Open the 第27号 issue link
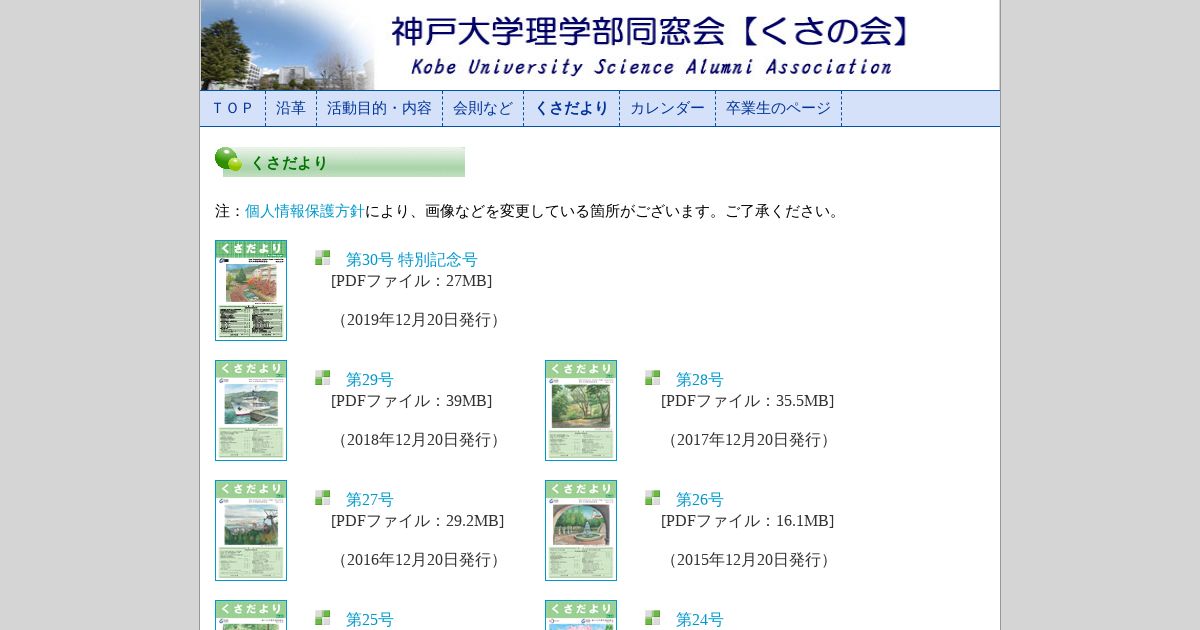The image size is (1200, 630). (x=370, y=500)
